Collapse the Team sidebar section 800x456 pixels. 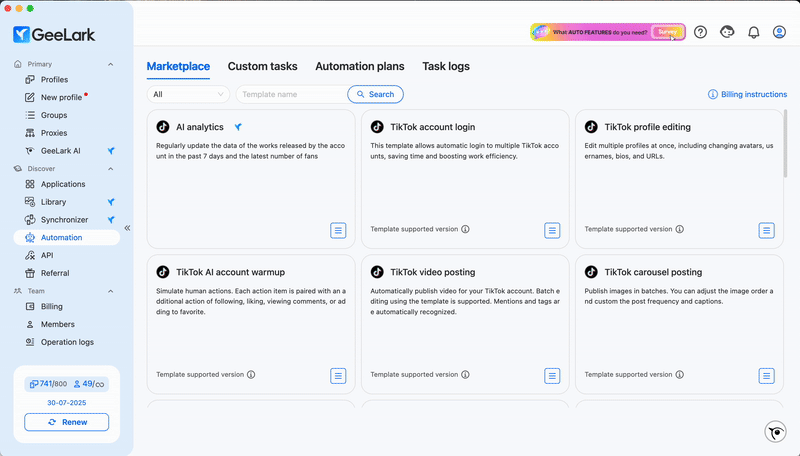coord(111,291)
